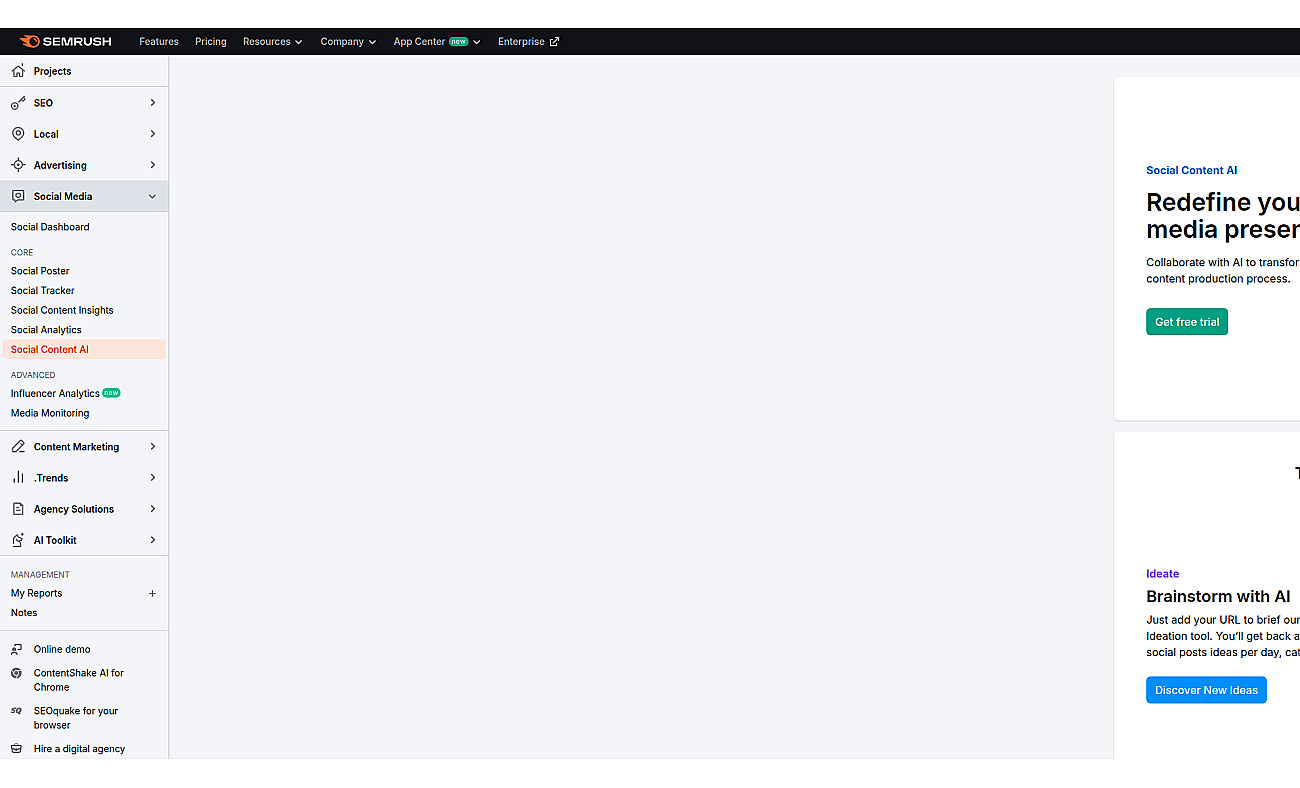Click the Advertising target icon
The image size is (1300, 788).
pyautogui.click(x=18, y=165)
